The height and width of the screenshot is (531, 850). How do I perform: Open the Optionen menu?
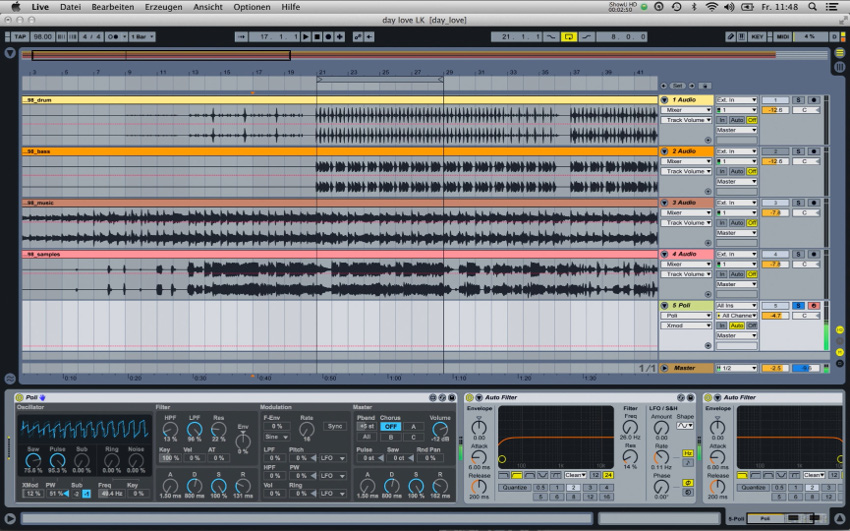coord(252,7)
